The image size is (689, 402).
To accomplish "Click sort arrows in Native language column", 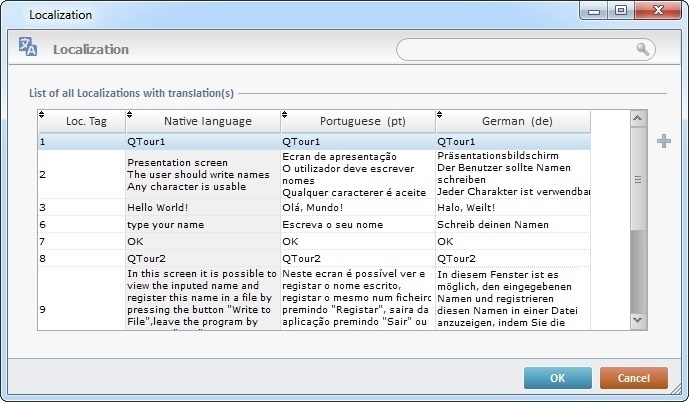I will (x=131, y=115).
